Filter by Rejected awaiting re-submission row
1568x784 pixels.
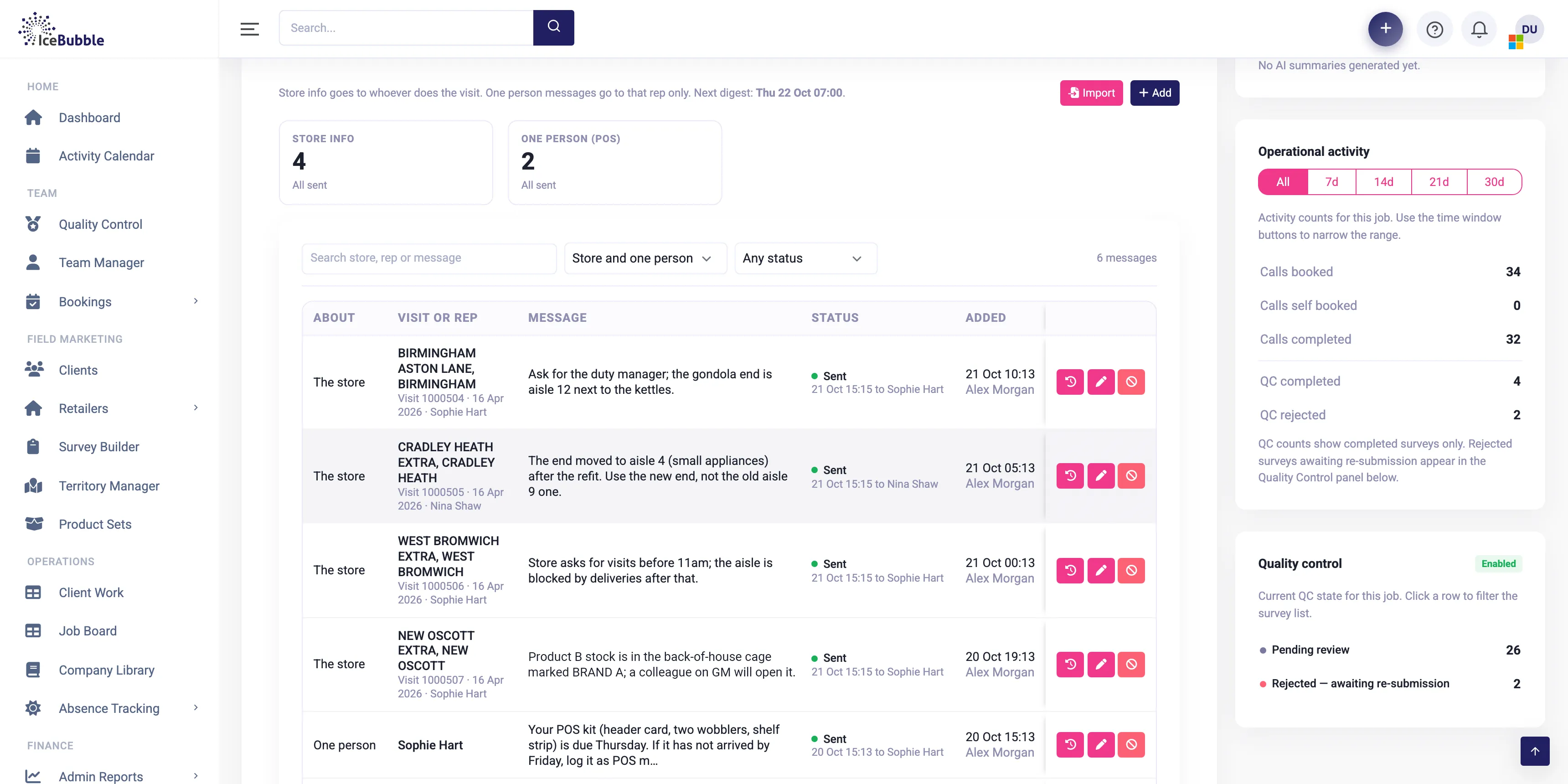(1390, 684)
